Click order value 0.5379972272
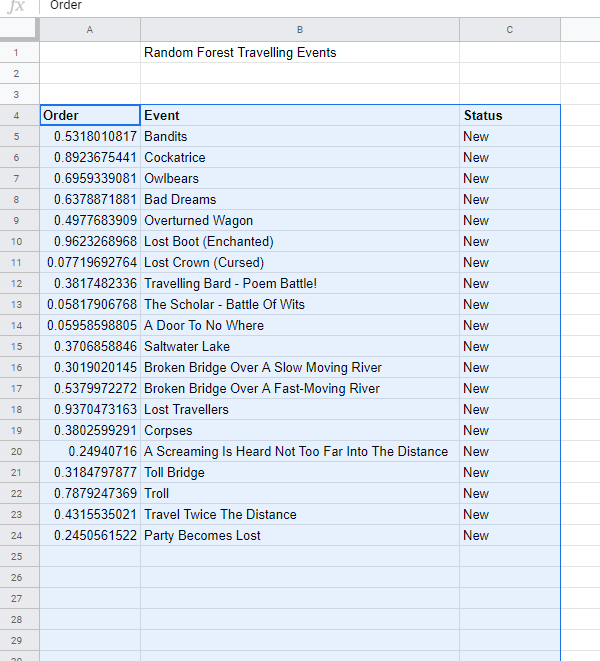The width and height of the screenshot is (600, 661). [90, 389]
